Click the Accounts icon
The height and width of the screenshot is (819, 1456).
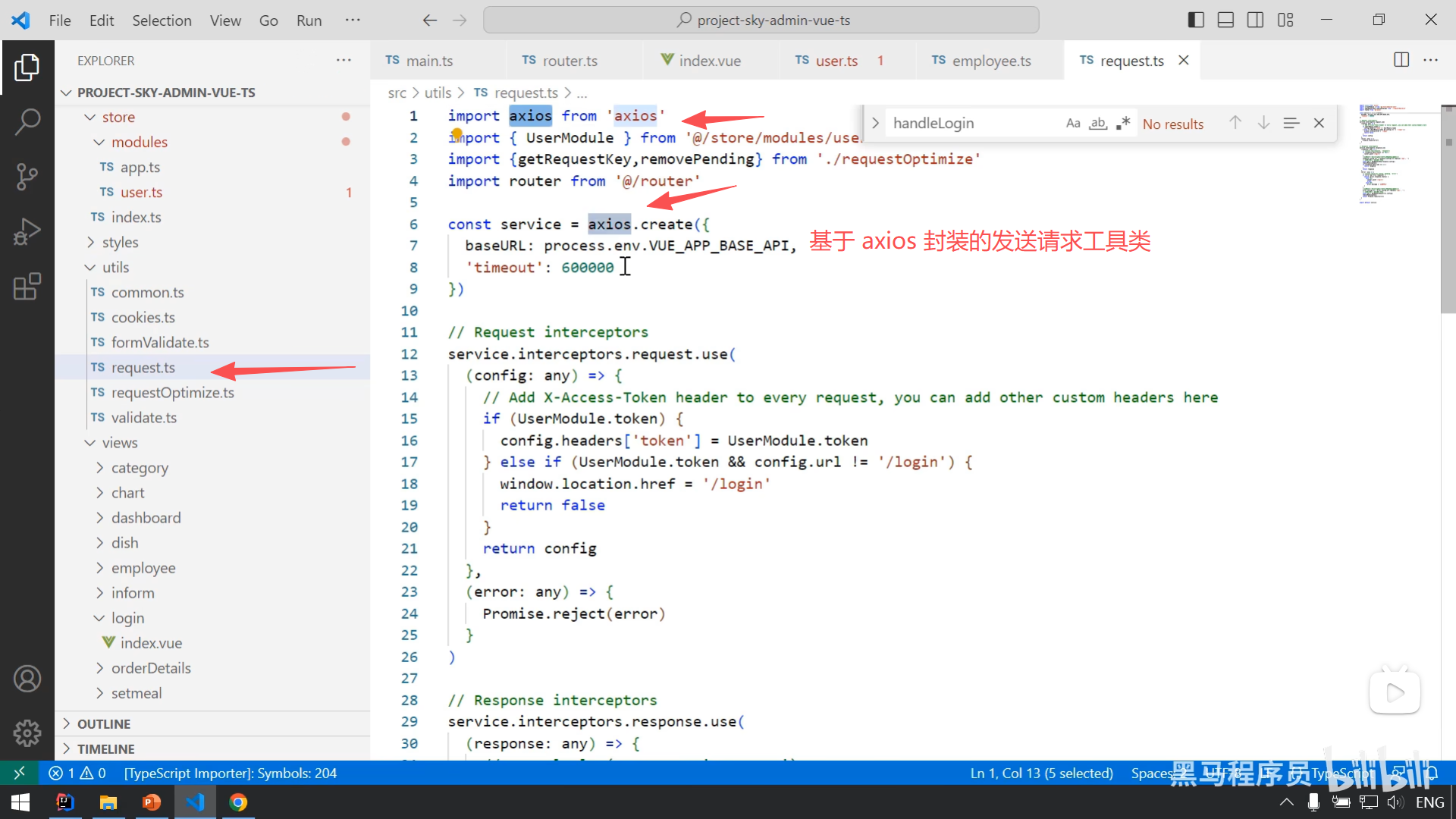click(x=27, y=678)
